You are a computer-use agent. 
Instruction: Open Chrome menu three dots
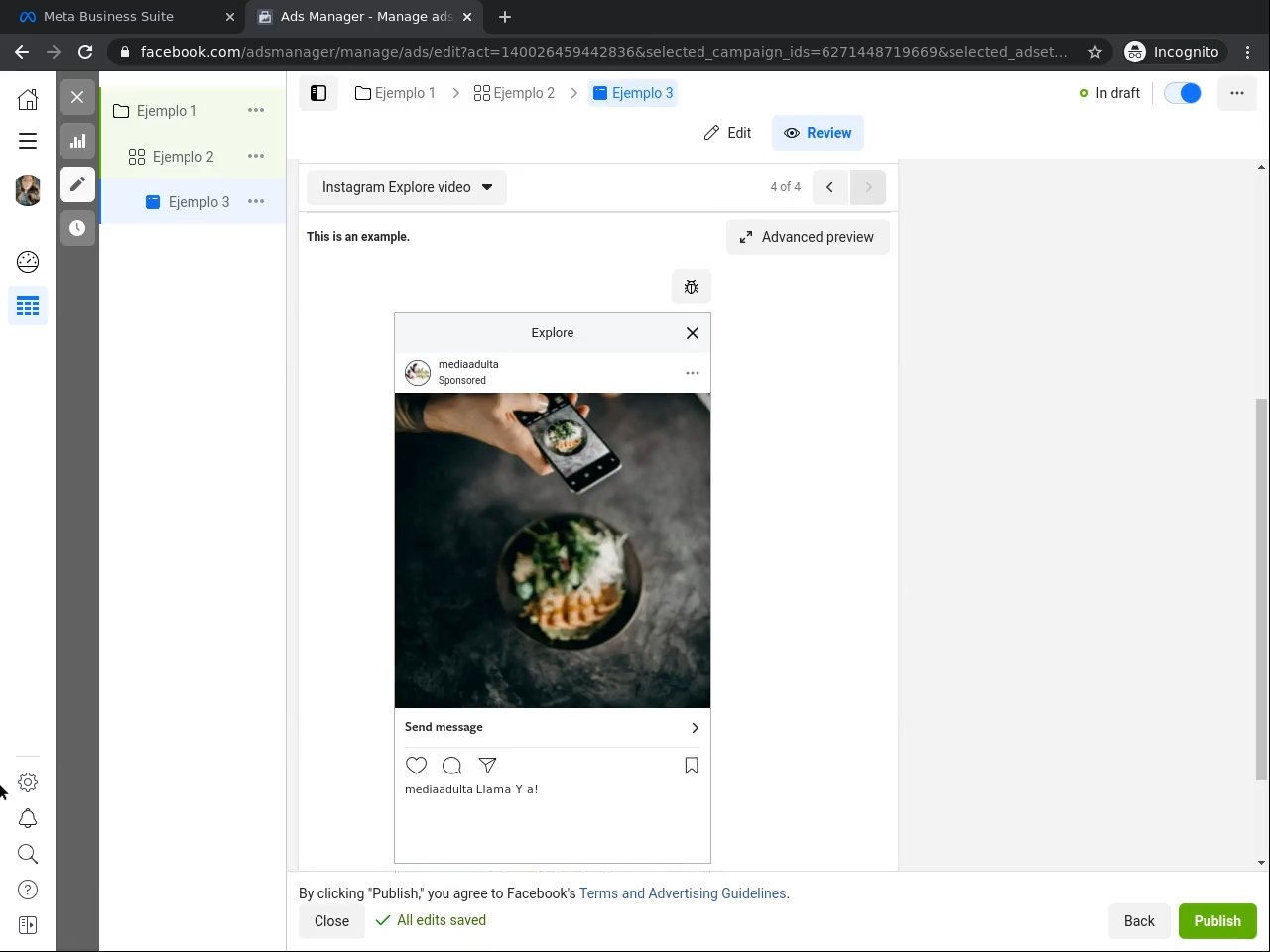tap(1248, 52)
